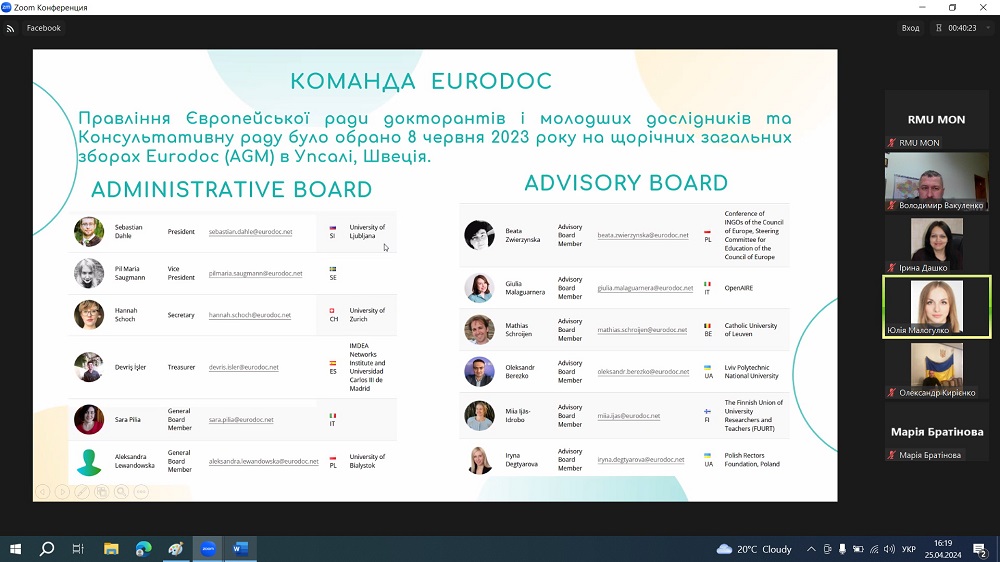1000x562 pixels.
Task: Open the 20°C Cloudy weather widget
Action: [754, 549]
